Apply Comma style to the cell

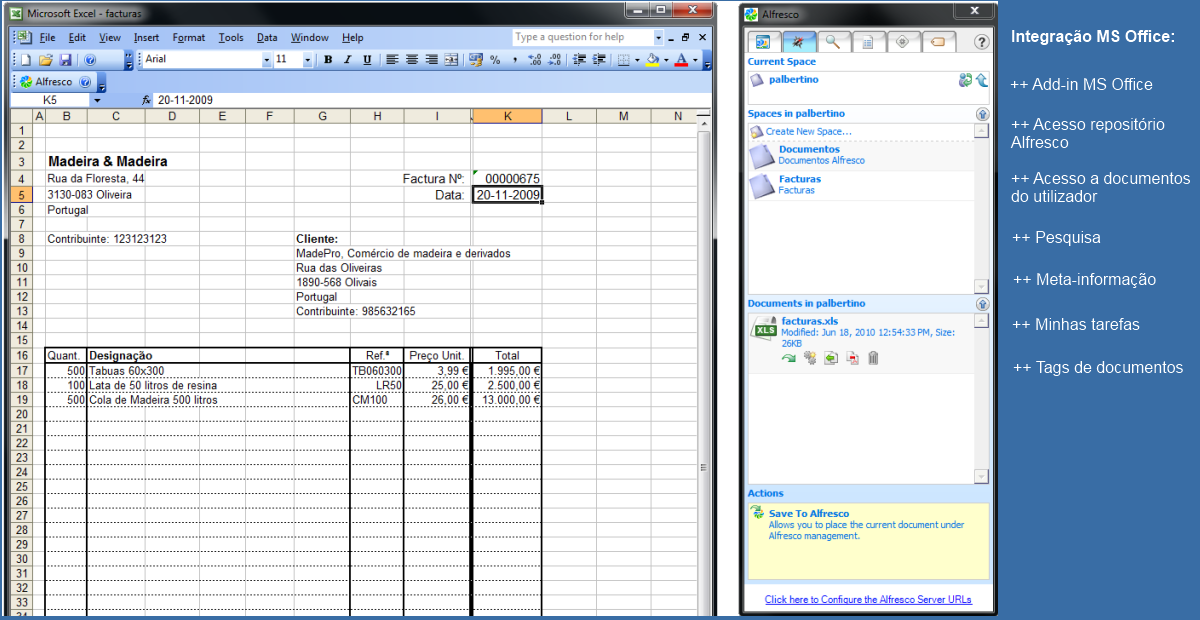(514, 60)
